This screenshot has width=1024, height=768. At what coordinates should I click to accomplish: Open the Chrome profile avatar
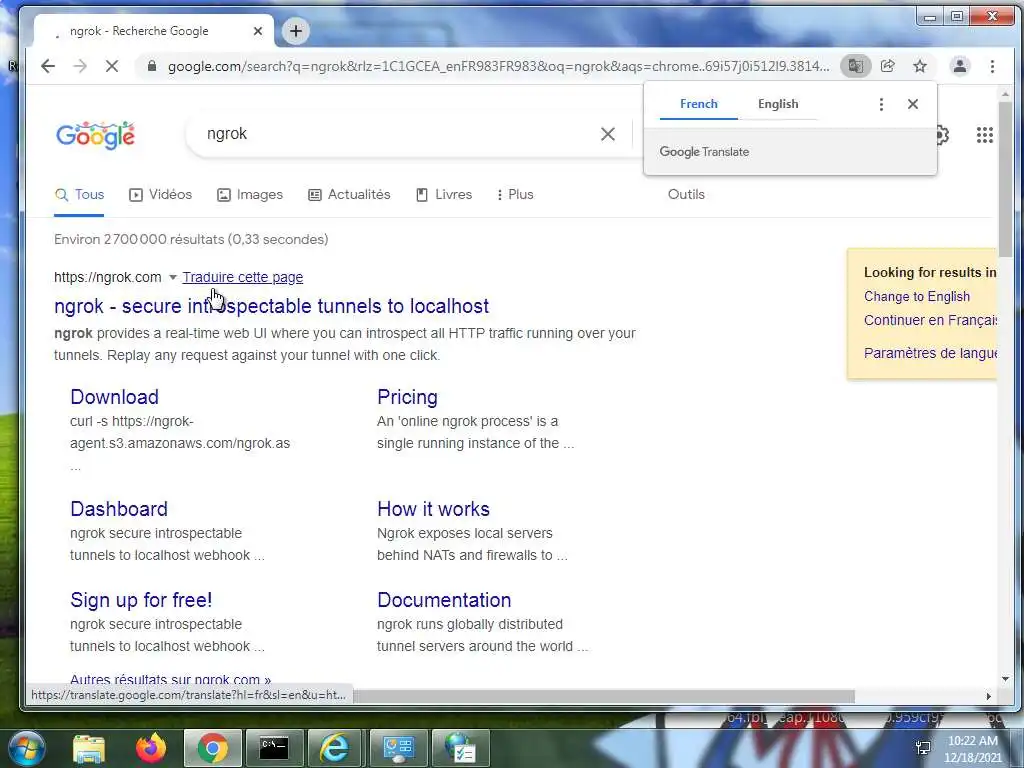click(x=959, y=66)
